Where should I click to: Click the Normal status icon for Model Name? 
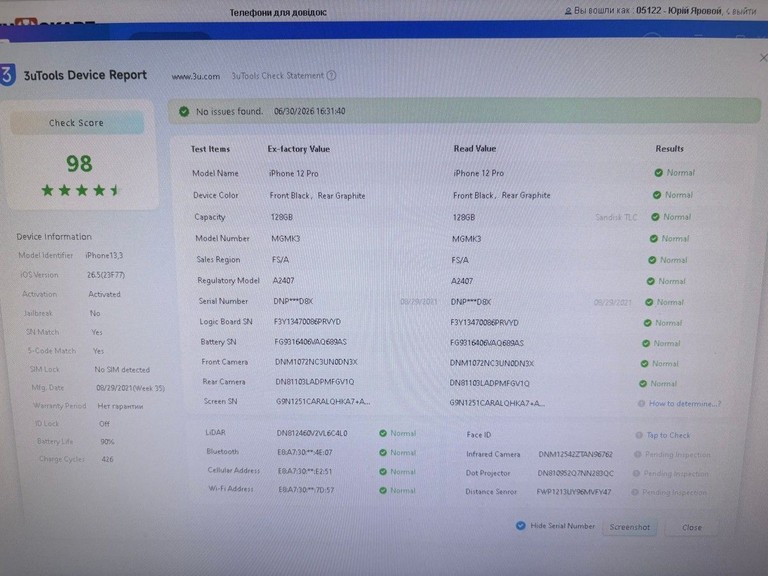point(659,172)
